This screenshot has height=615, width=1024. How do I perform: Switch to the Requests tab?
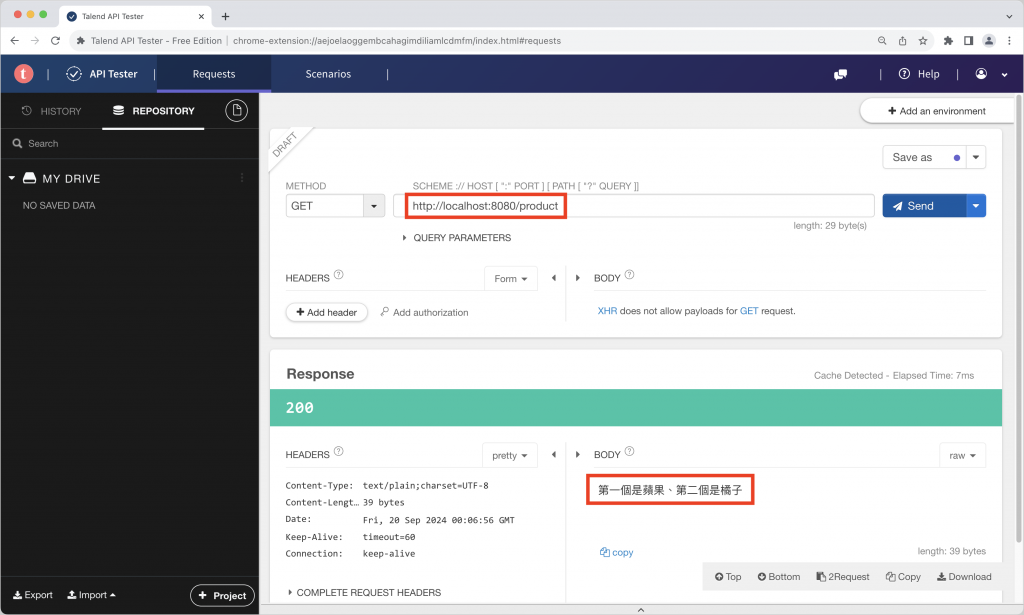tap(214, 74)
